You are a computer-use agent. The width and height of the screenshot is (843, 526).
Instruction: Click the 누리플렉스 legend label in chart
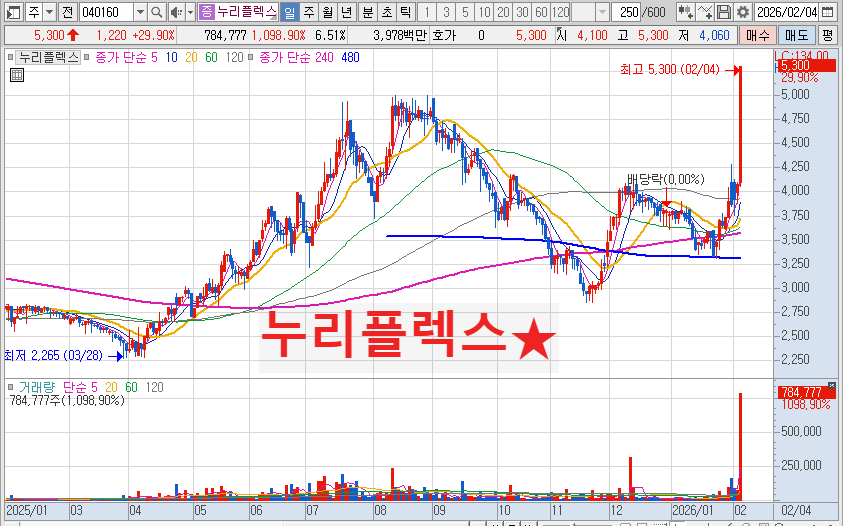click(x=48, y=58)
